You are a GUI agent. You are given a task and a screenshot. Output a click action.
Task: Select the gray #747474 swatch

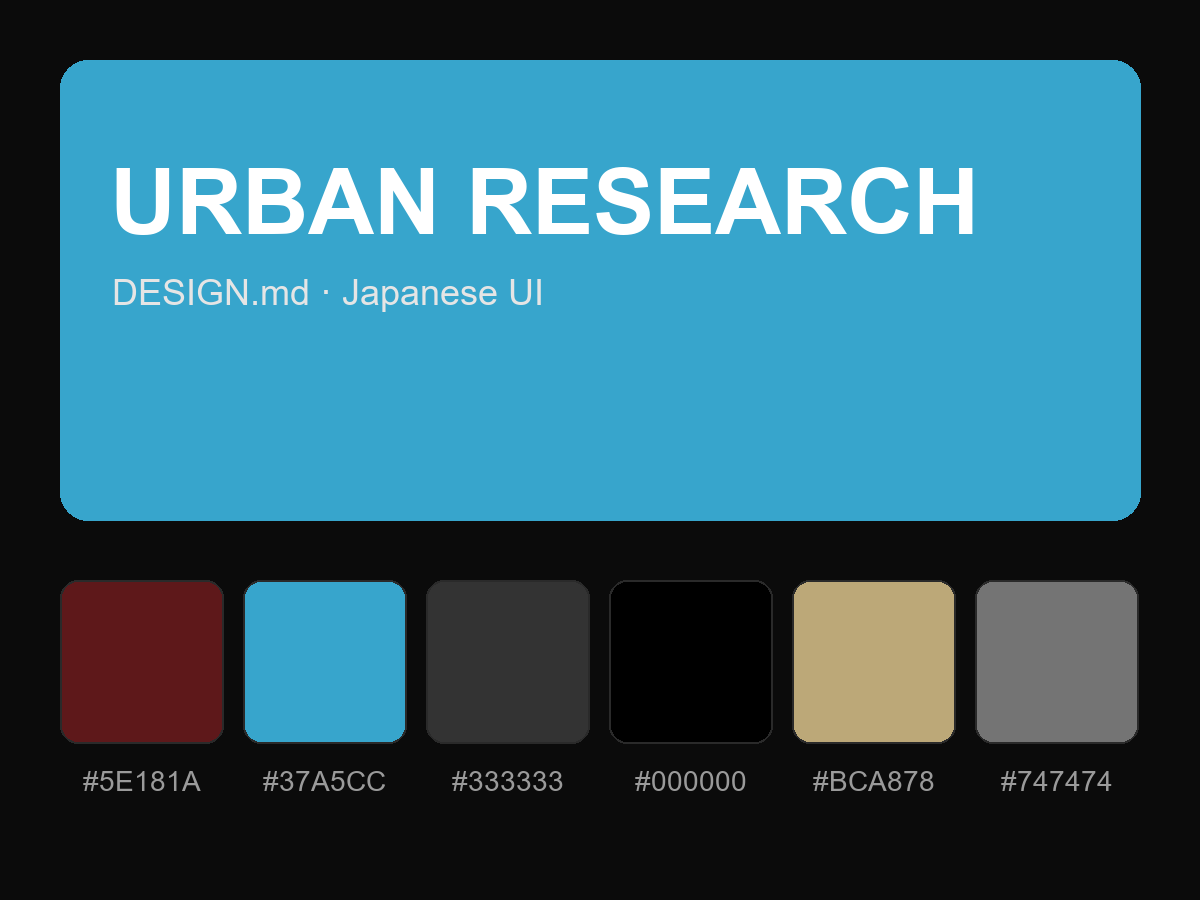pos(1057,662)
